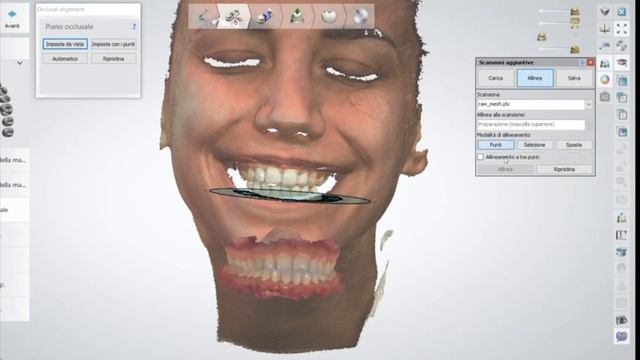Click Ripristina in Scansioni aggiuntive panel
Screen dimensions: 640x360
(564, 169)
